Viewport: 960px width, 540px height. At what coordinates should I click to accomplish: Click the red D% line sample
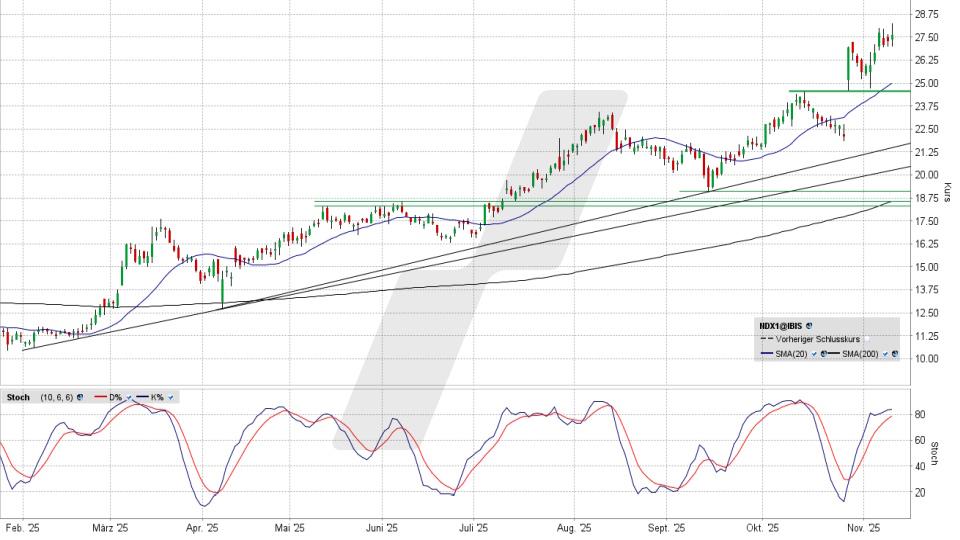point(100,397)
